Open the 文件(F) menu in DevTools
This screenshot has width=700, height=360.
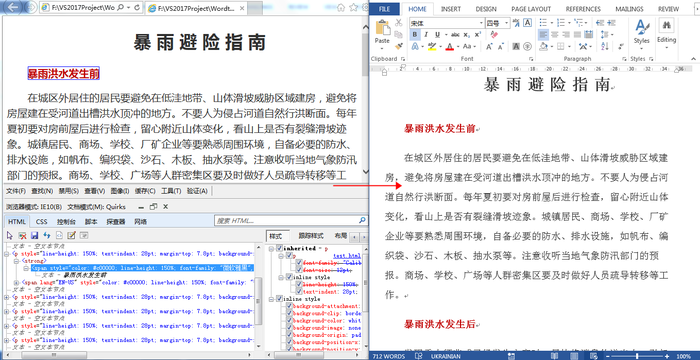16,191
